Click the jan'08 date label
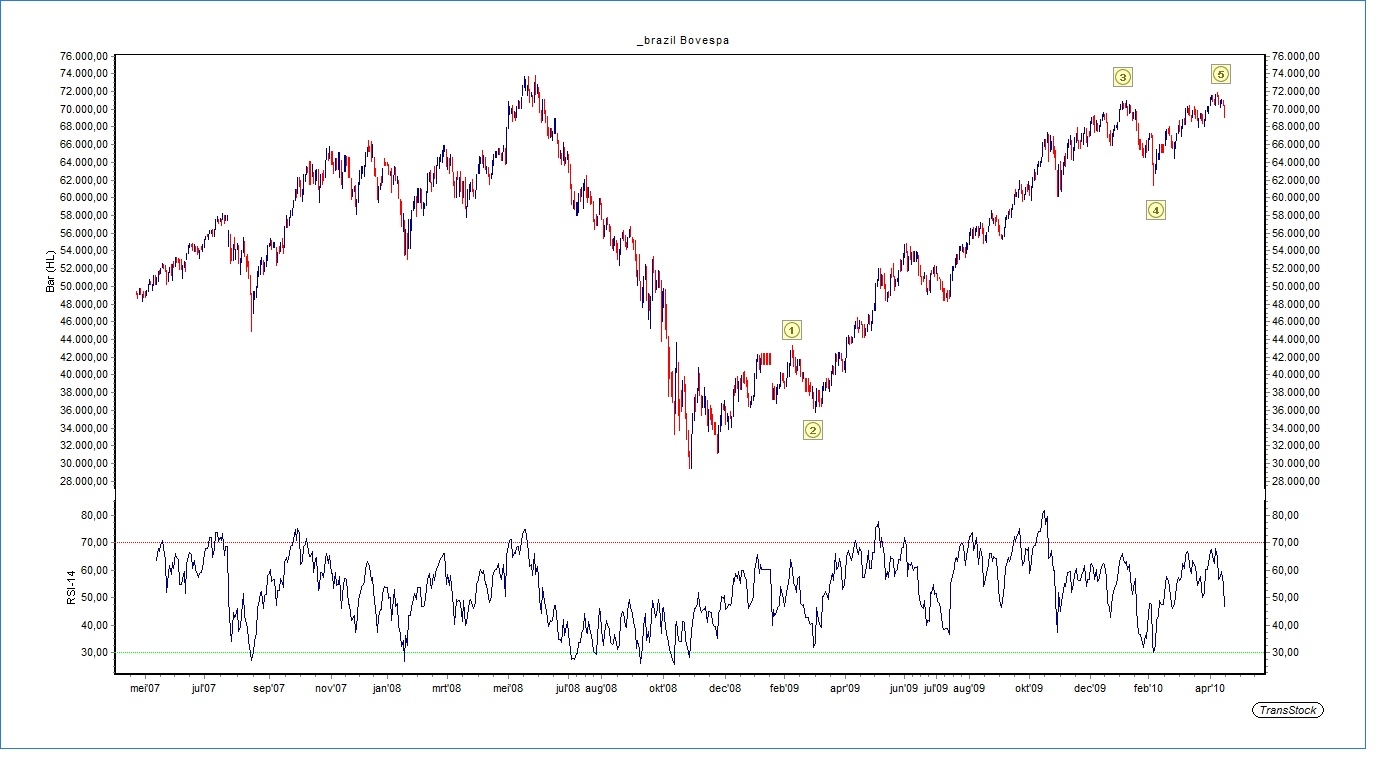1386x769 pixels. [x=387, y=688]
